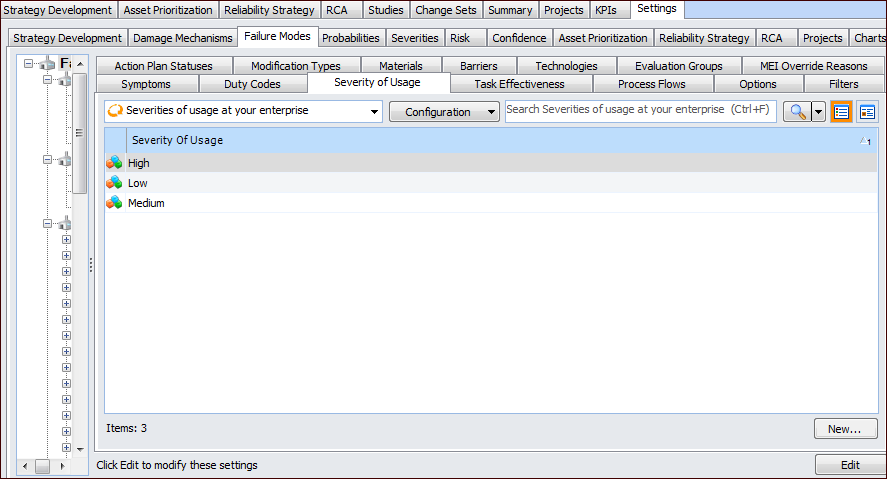887x479 pixels.
Task: Click the tree horizontal scroll-right arrow
Action: [62, 467]
